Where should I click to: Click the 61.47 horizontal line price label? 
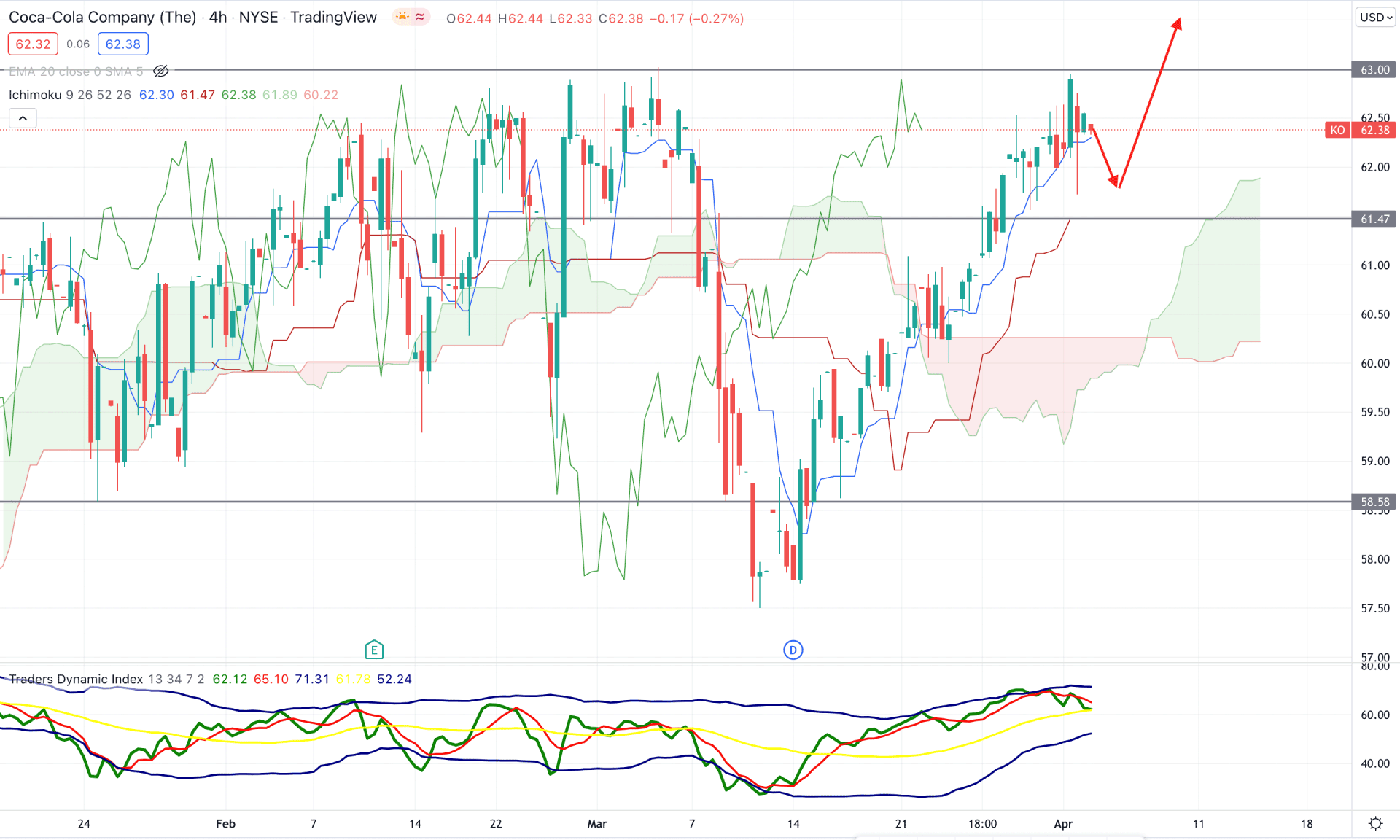1374,219
